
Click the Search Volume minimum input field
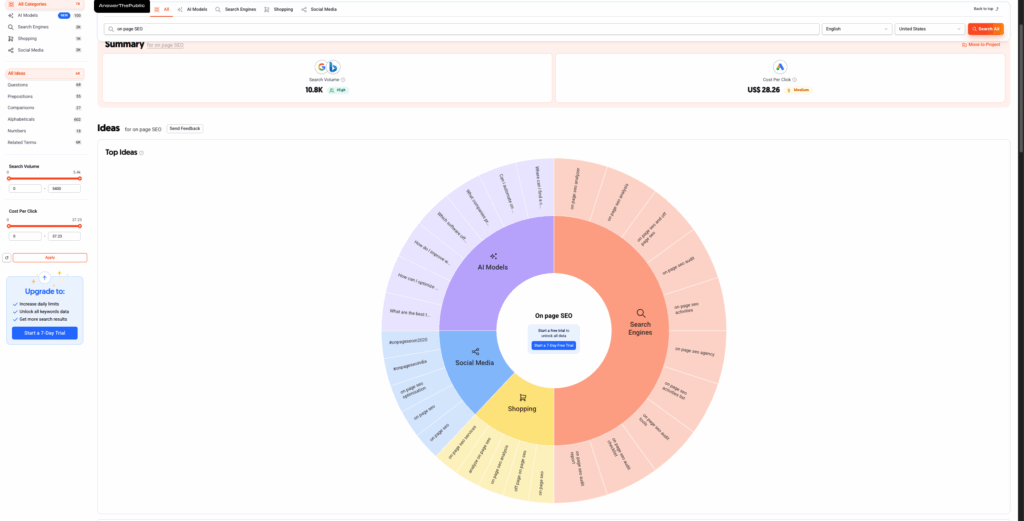[24, 189]
